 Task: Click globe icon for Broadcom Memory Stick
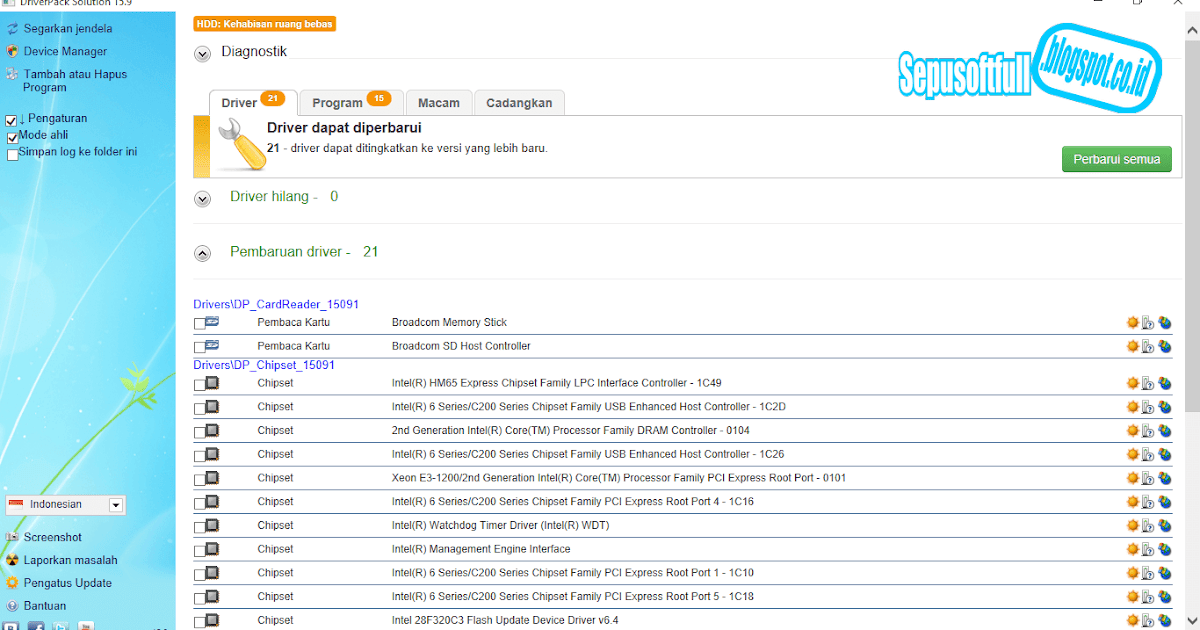1165,322
